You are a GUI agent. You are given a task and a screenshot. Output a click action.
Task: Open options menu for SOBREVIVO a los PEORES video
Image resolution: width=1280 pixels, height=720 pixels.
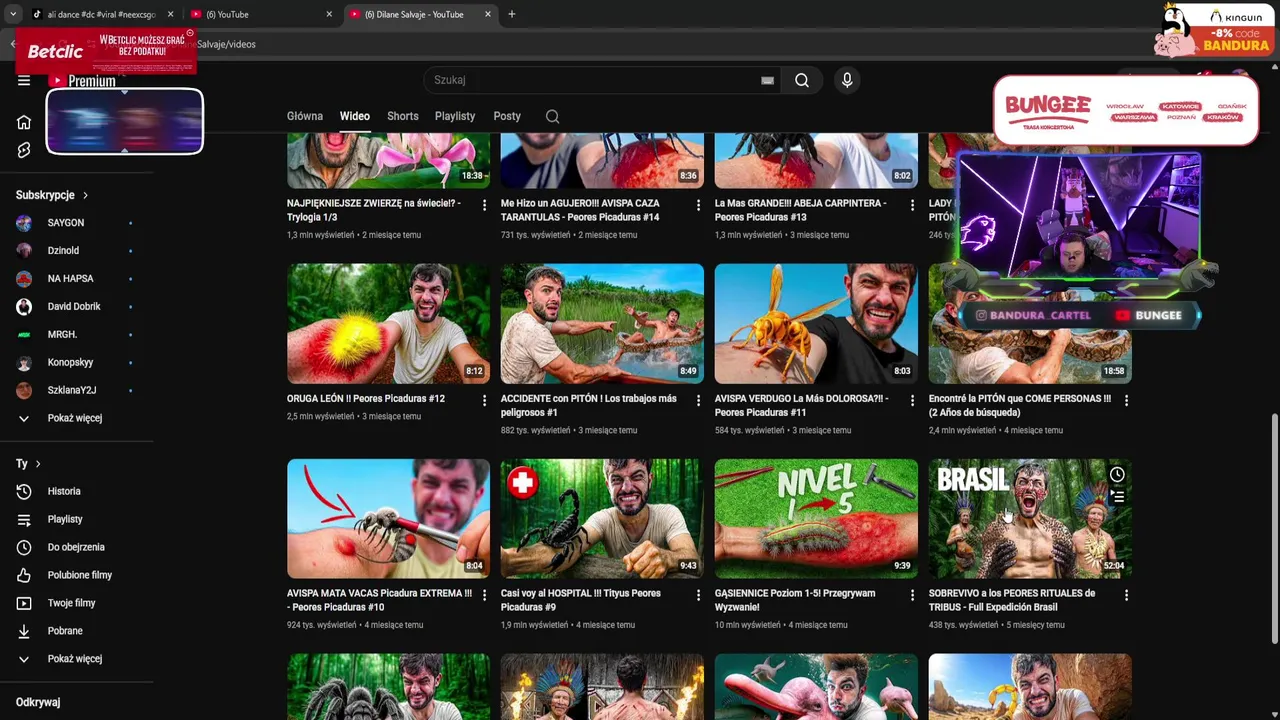(x=1126, y=595)
